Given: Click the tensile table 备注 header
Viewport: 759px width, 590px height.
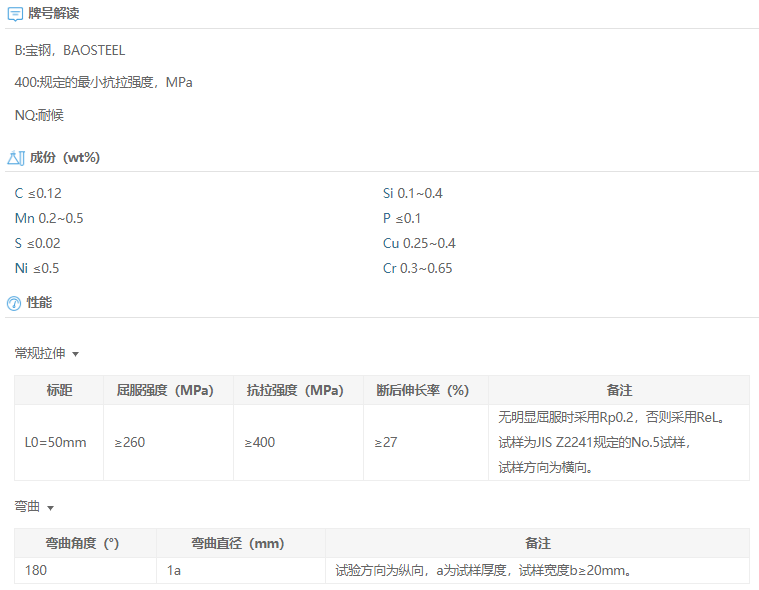Looking at the screenshot, I should click(619, 390).
